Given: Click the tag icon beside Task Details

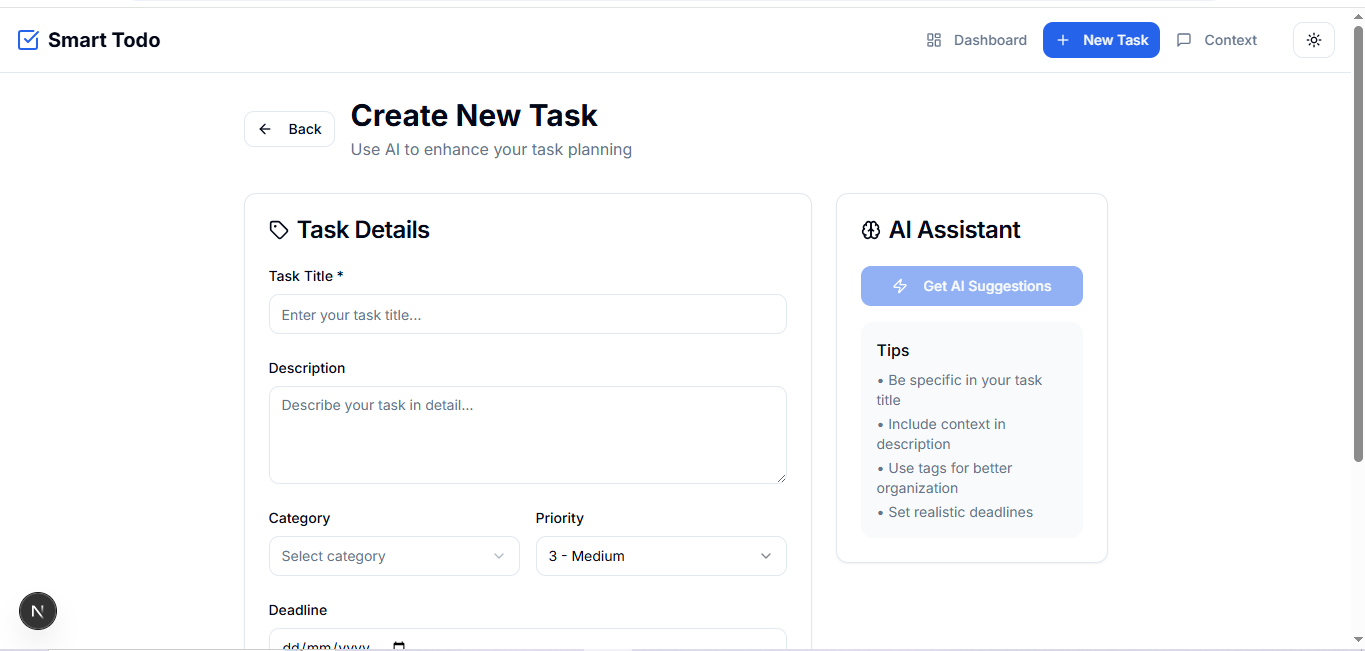Looking at the screenshot, I should 279,230.
